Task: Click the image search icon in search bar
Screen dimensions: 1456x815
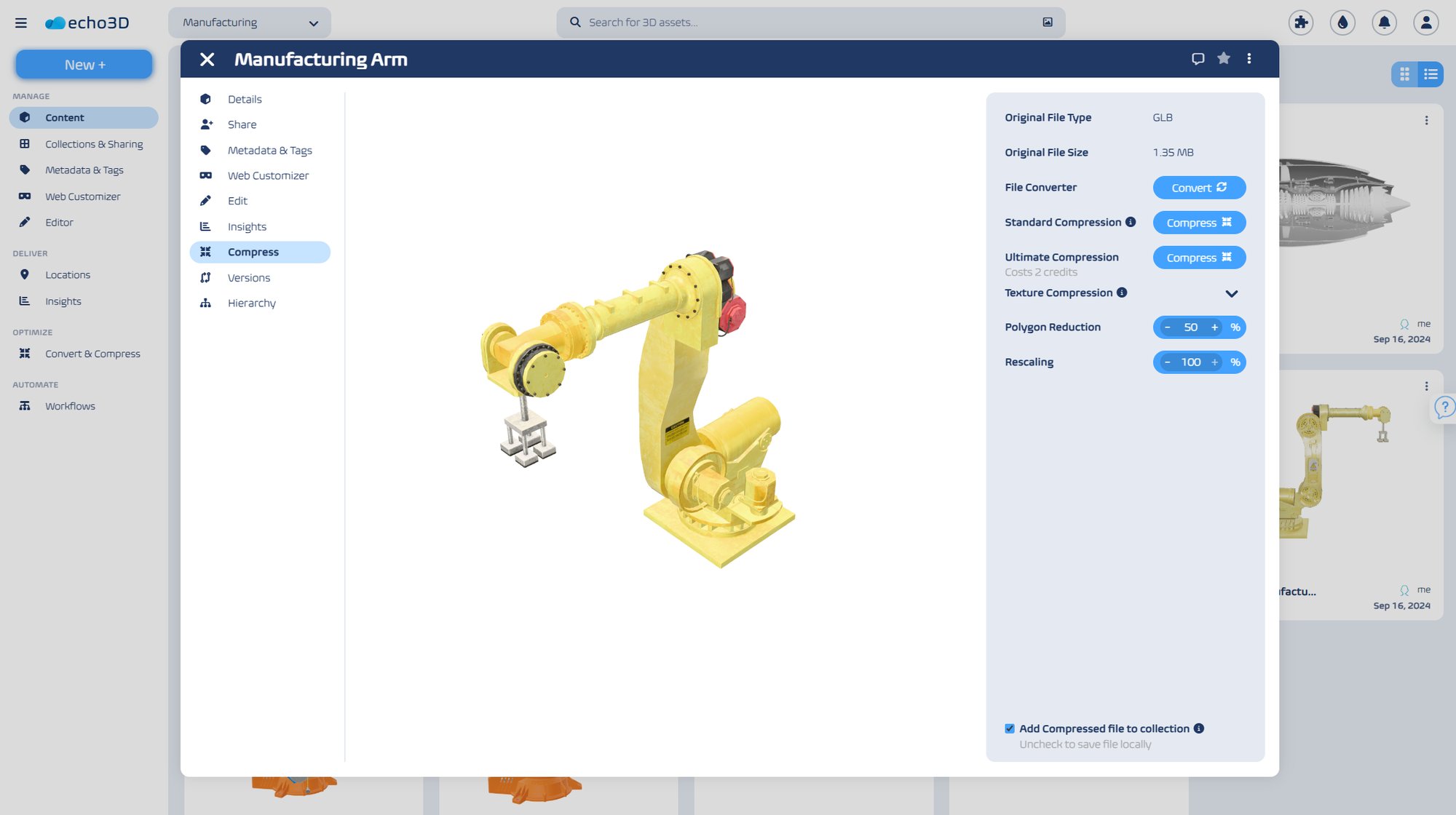Action: pyautogui.click(x=1048, y=23)
